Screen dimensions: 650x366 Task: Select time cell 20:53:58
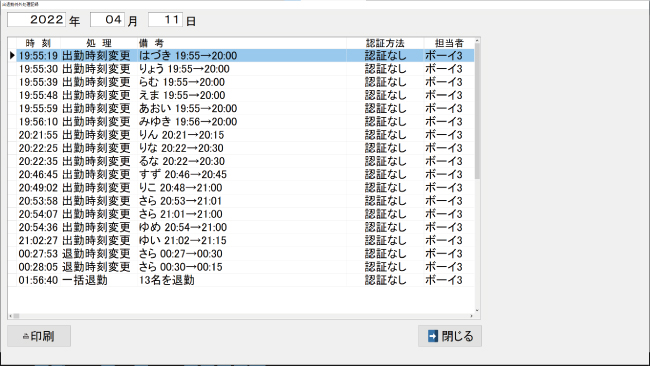[x=38, y=201]
